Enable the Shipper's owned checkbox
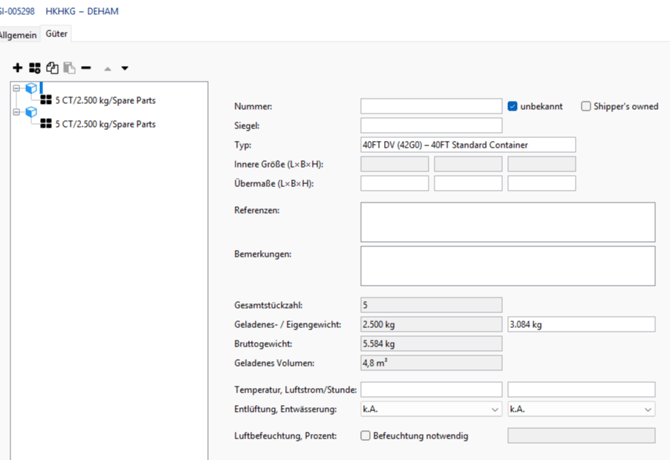Viewport: 670px width, 460px height. click(587, 106)
